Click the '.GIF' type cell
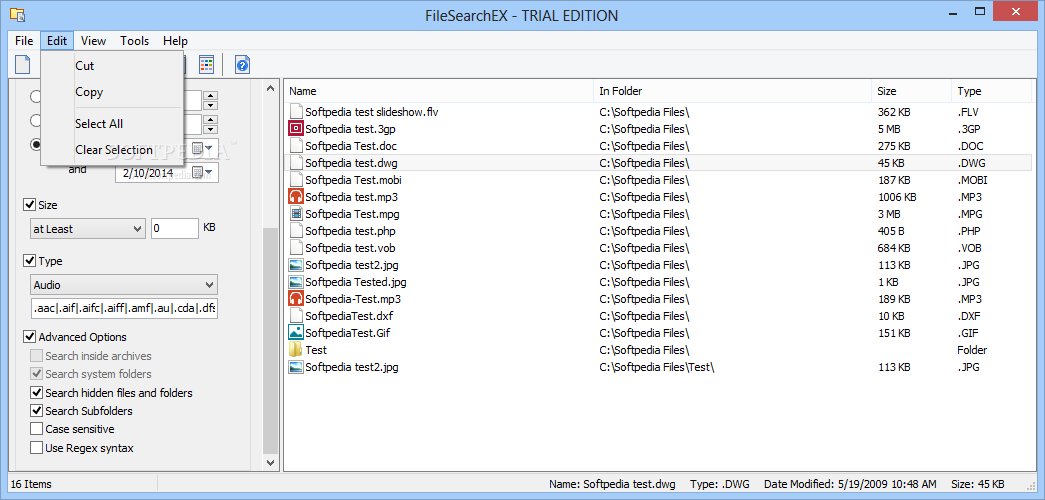 pyautogui.click(x=969, y=333)
